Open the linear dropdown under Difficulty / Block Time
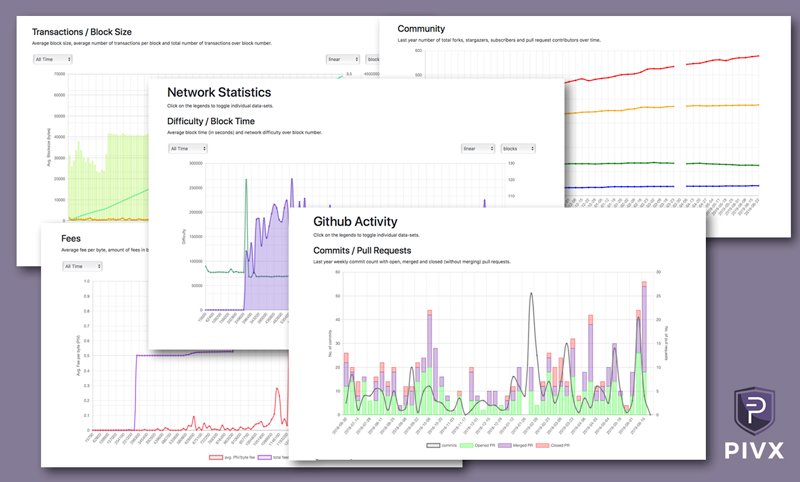The width and height of the screenshot is (800, 482). coord(478,148)
